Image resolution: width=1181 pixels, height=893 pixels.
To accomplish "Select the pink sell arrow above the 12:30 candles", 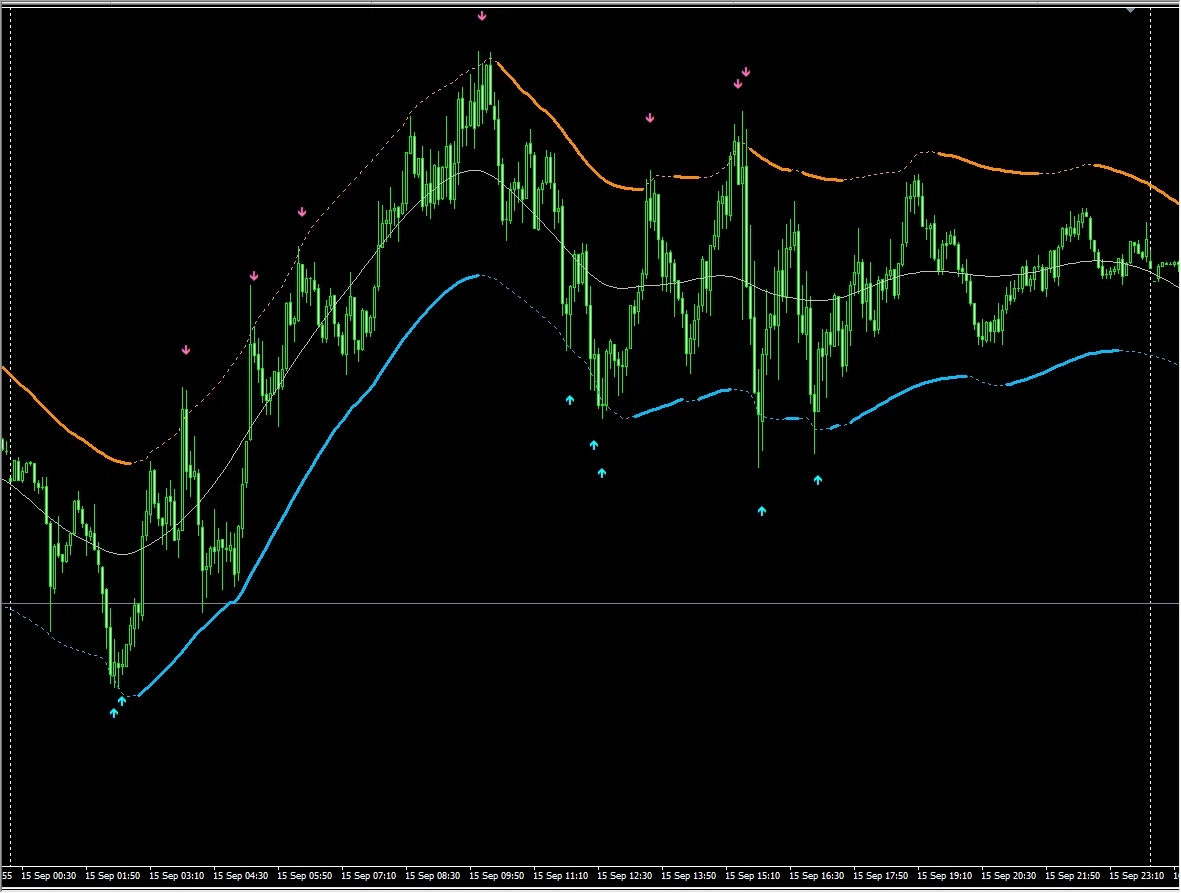I will 650,118.
